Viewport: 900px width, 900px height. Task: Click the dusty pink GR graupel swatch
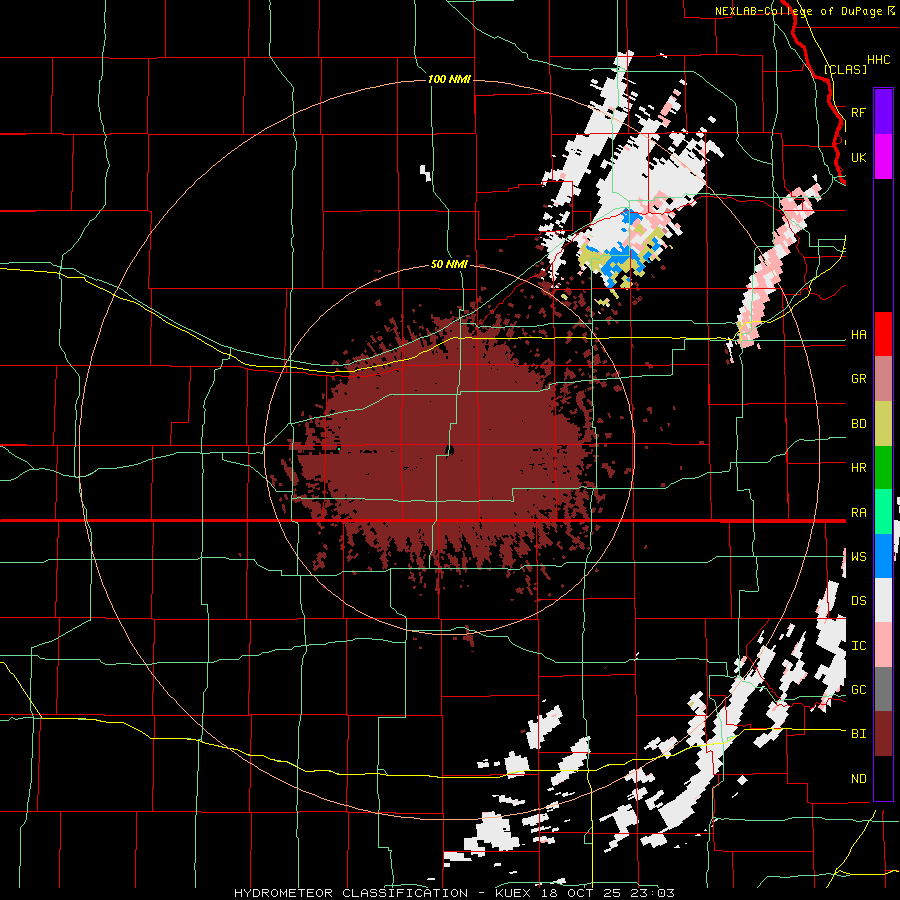click(x=883, y=379)
